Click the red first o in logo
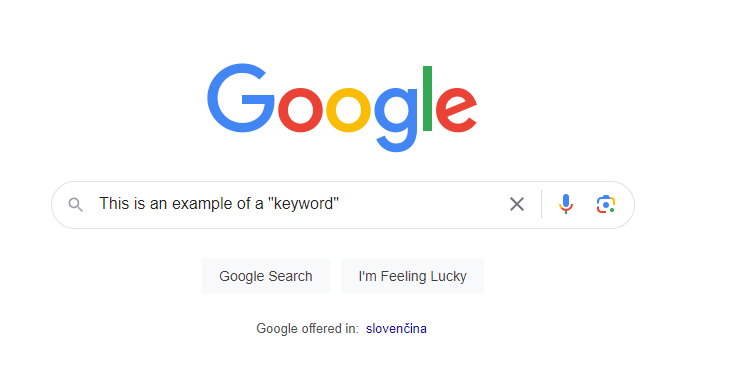The height and width of the screenshot is (389, 734). click(300, 110)
